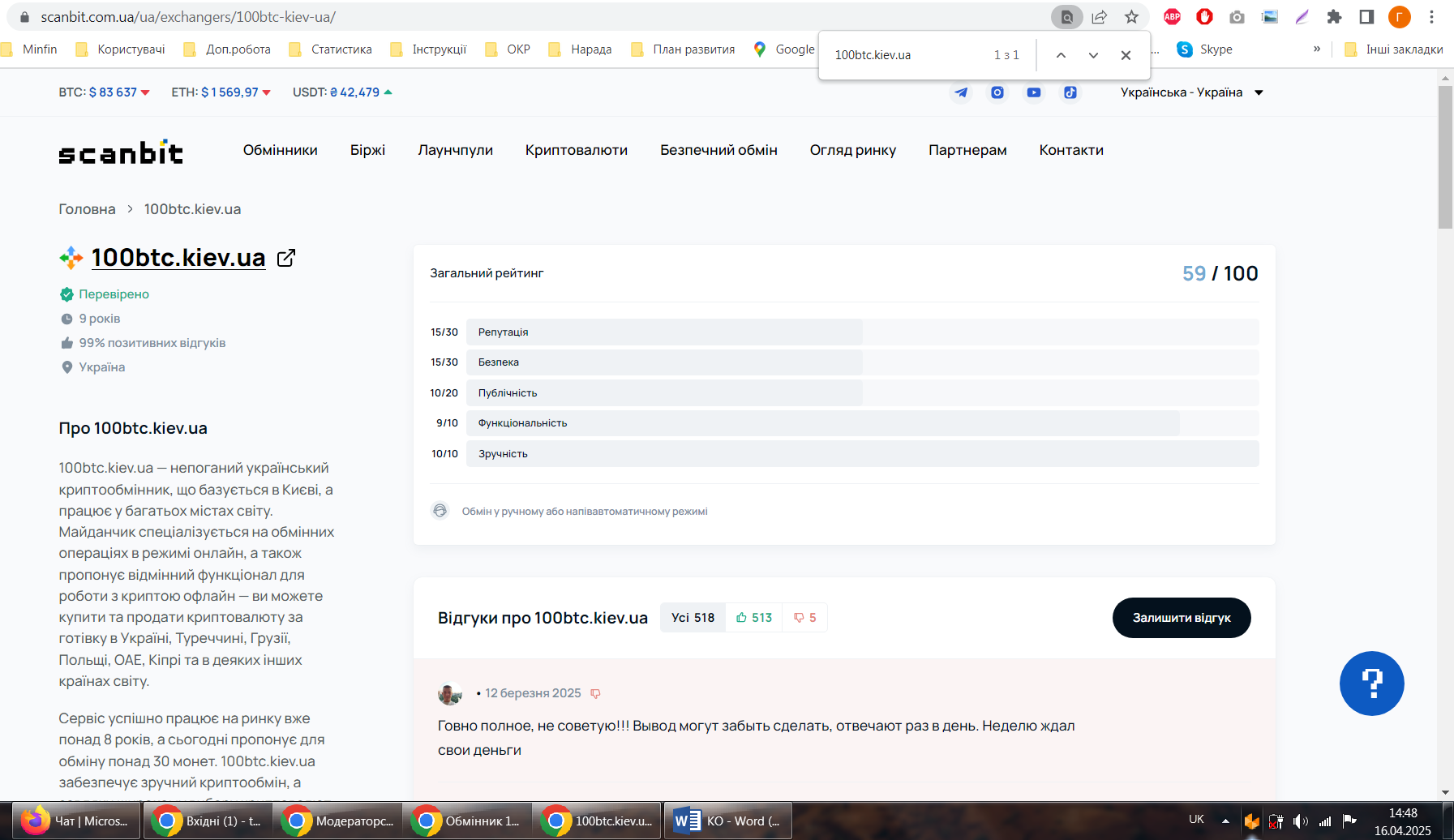Open the AdBlock Plus extension icon
1454x840 pixels.
tap(1172, 17)
